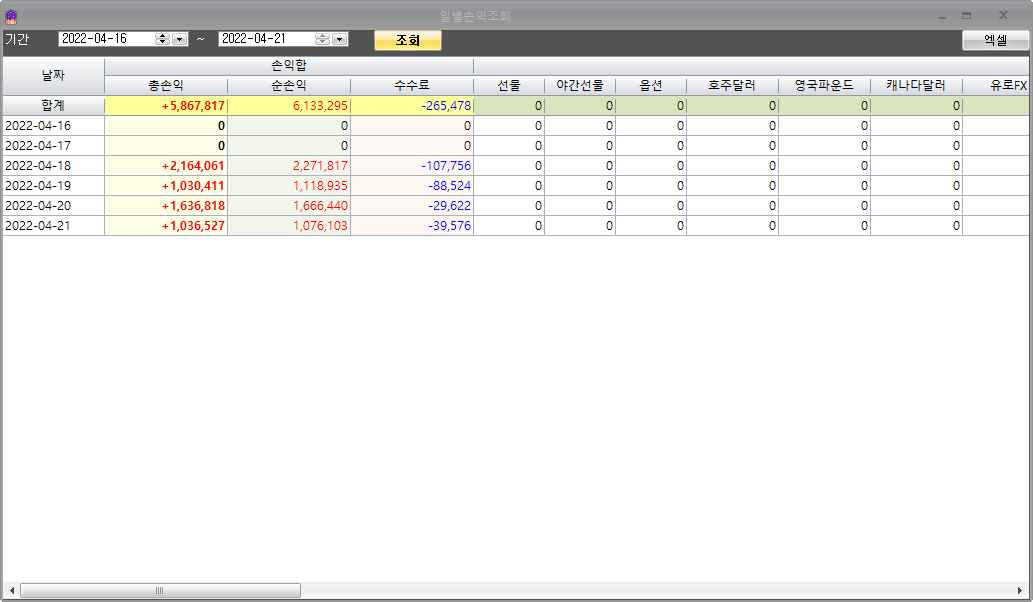This screenshot has width=1033, height=602.
Task: Open the start date calendar dropdown
Action: [180, 39]
